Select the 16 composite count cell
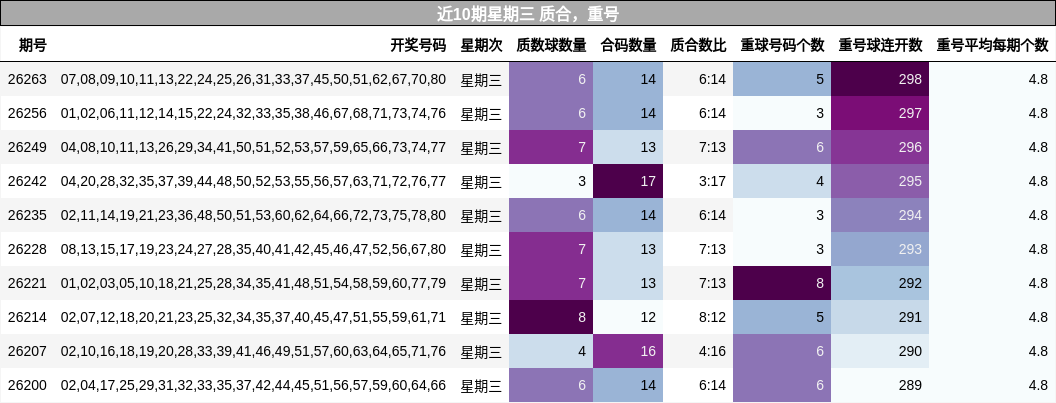The width and height of the screenshot is (1056, 403). pos(628,352)
